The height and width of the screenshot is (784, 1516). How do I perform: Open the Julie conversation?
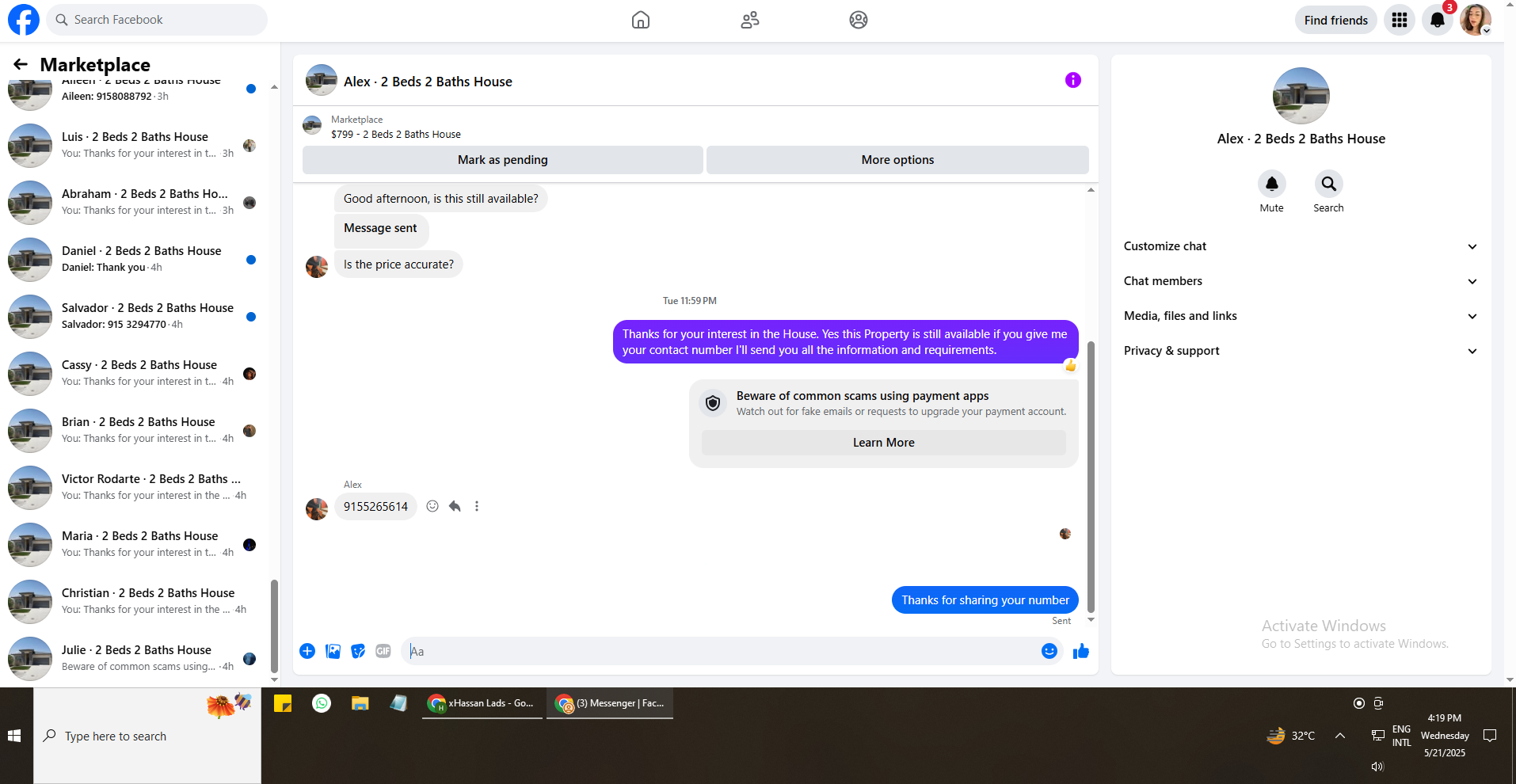135,659
